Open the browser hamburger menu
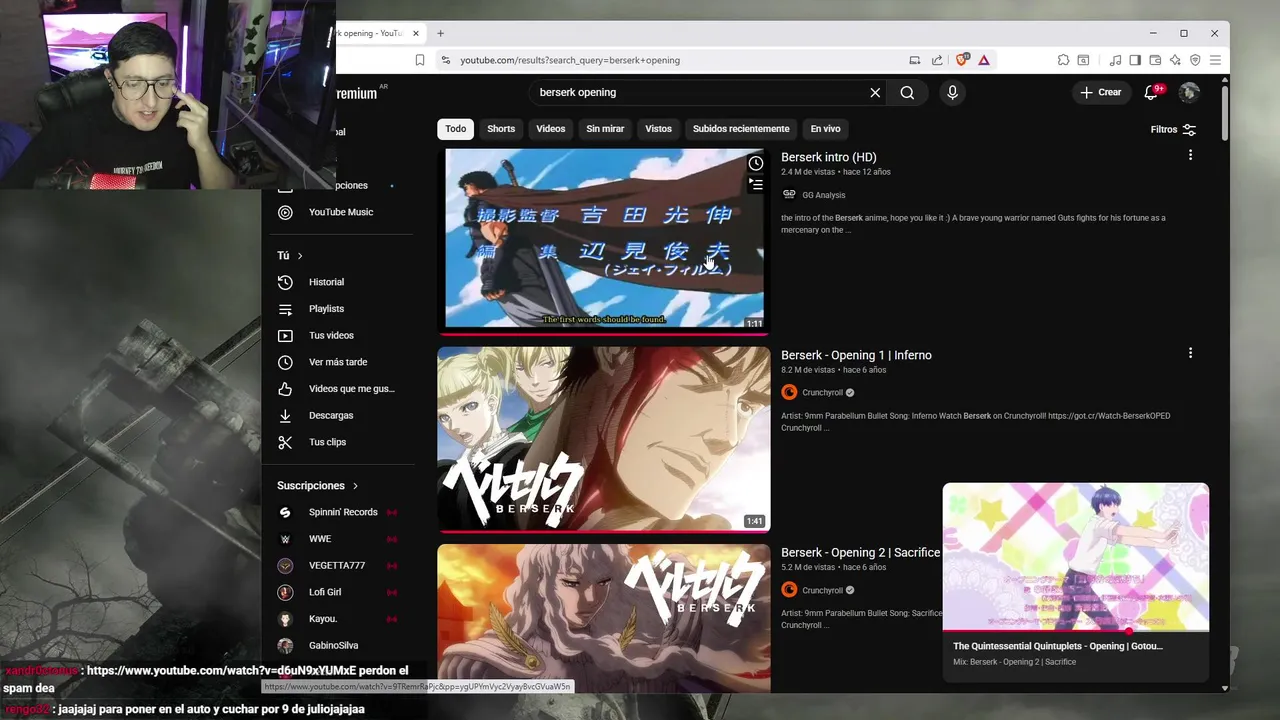The image size is (1280, 720). [x=1215, y=60]
